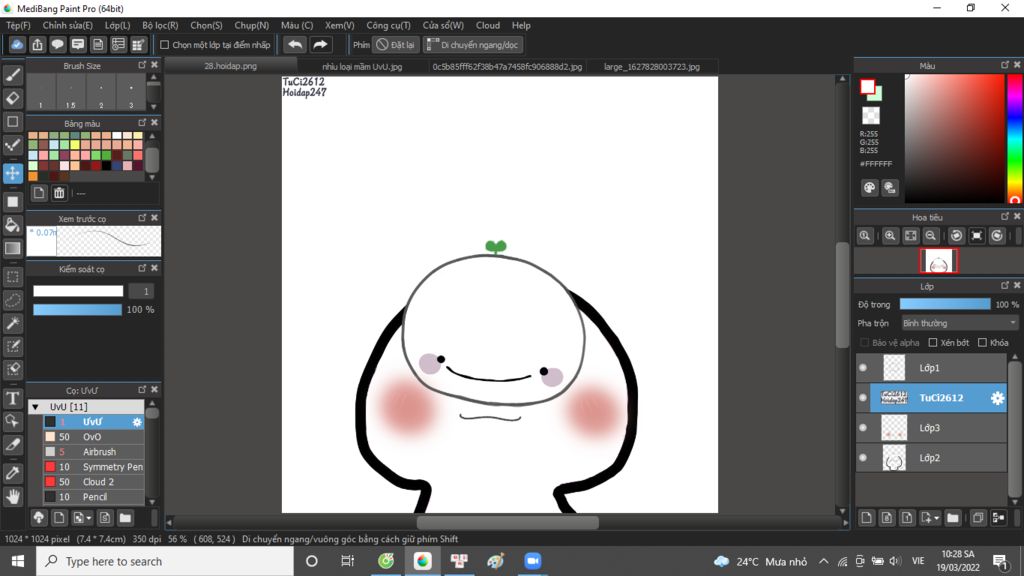
Task: Zoom out using the navigator magnifier minus
Action: coord(931,236)
